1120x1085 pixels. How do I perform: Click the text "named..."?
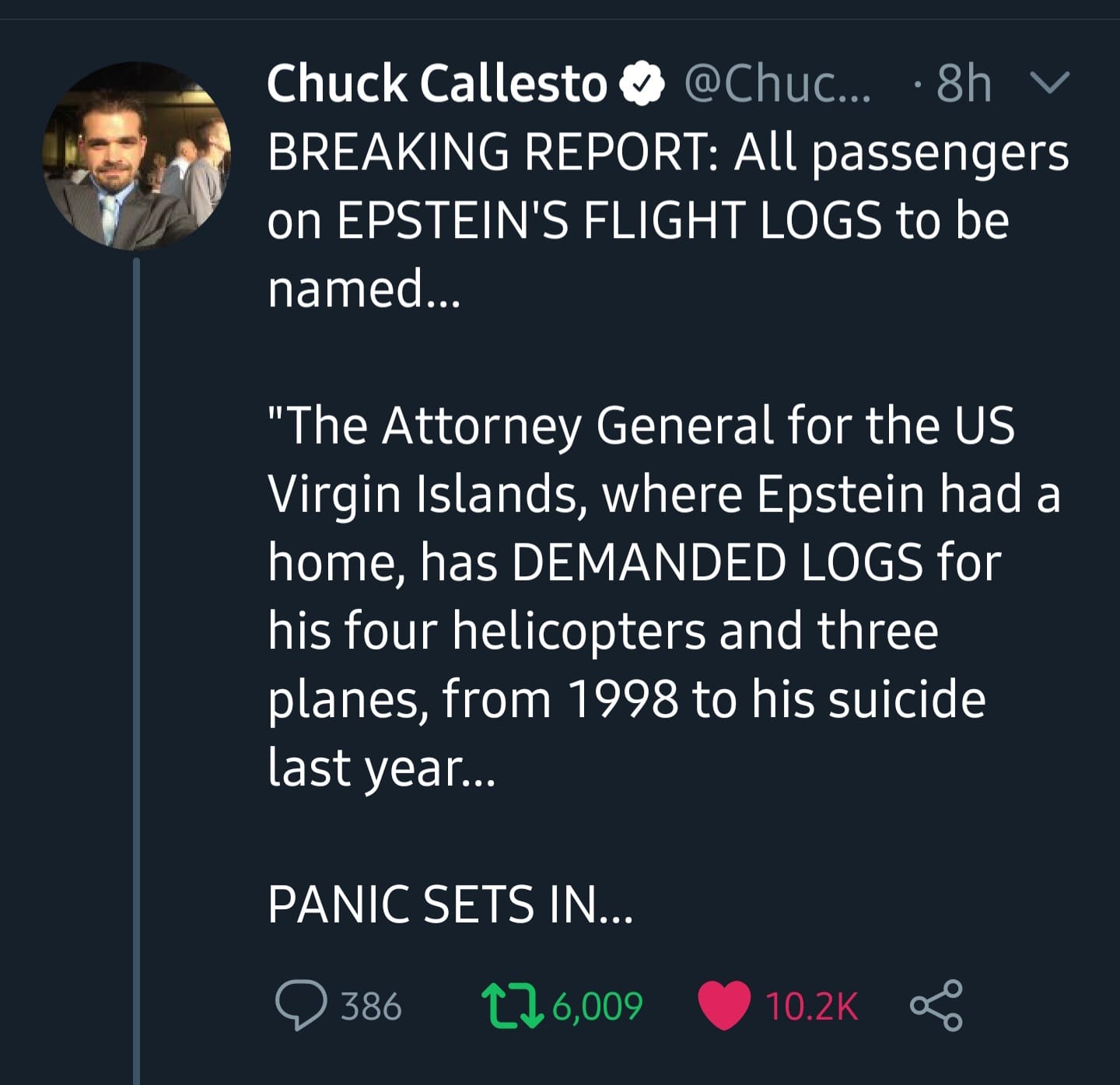[364, 288]
